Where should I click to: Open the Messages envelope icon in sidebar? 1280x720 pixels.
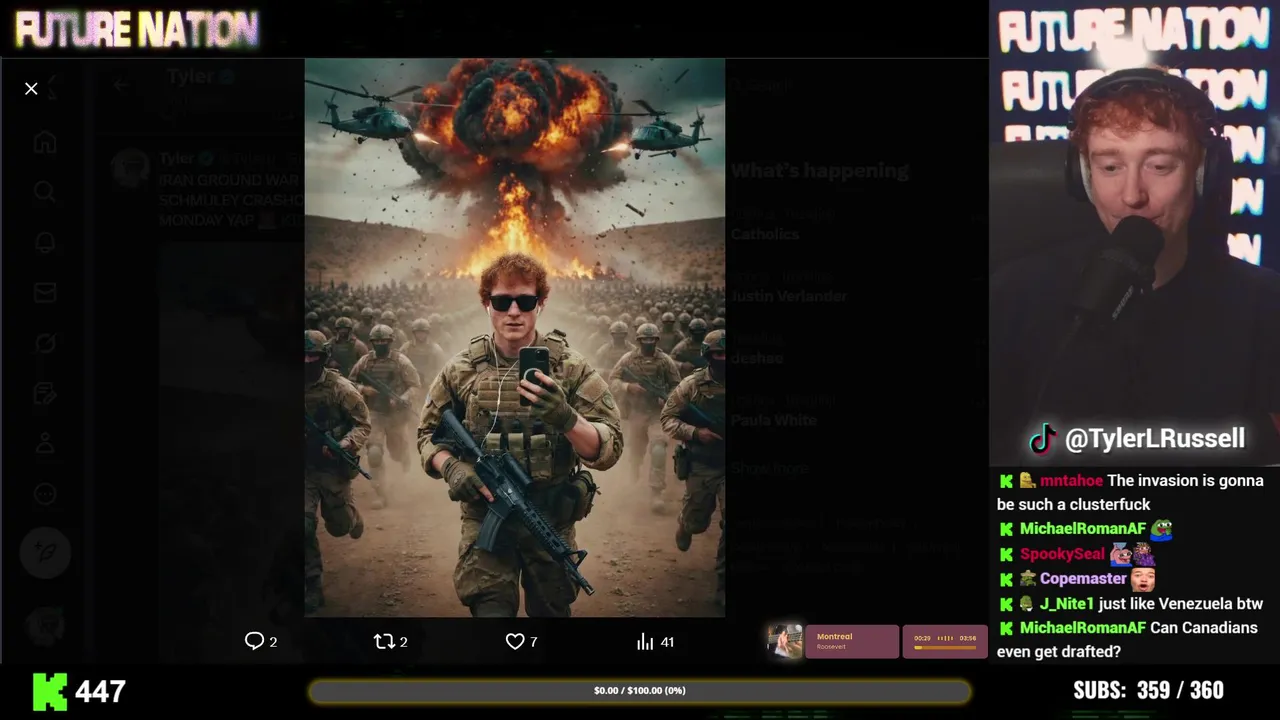coord(45,293)
